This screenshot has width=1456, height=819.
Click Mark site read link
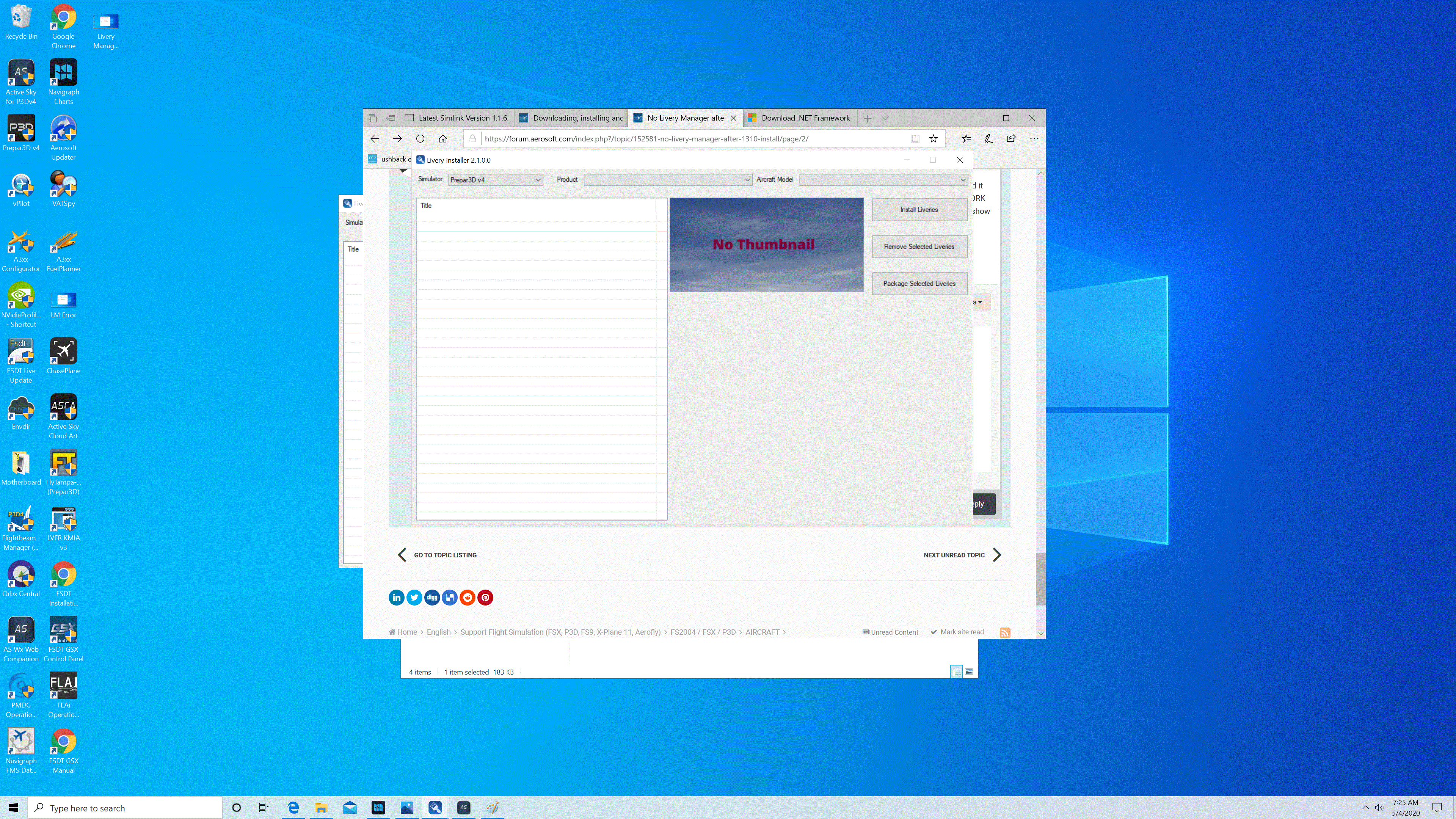coord(957,632)
